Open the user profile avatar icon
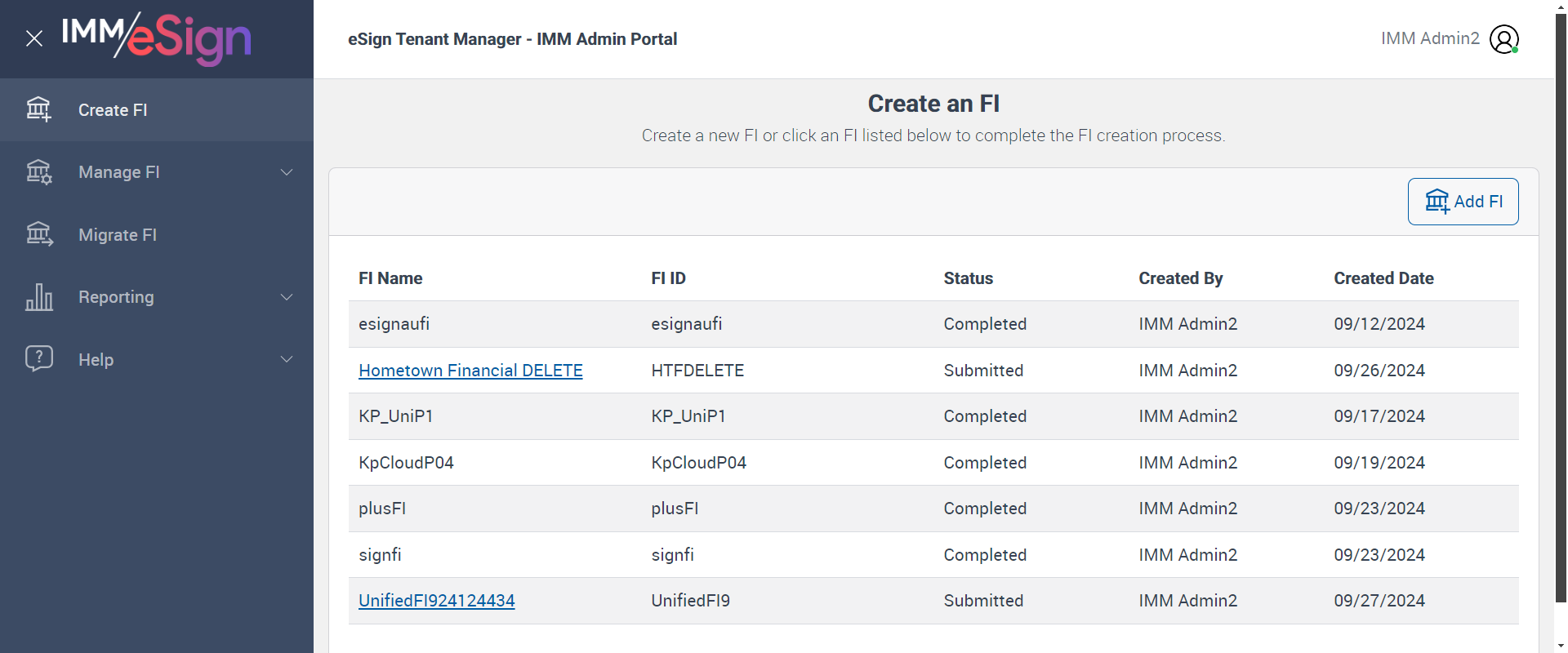Screen dimensions: 1568x653 coord(1503,39)
